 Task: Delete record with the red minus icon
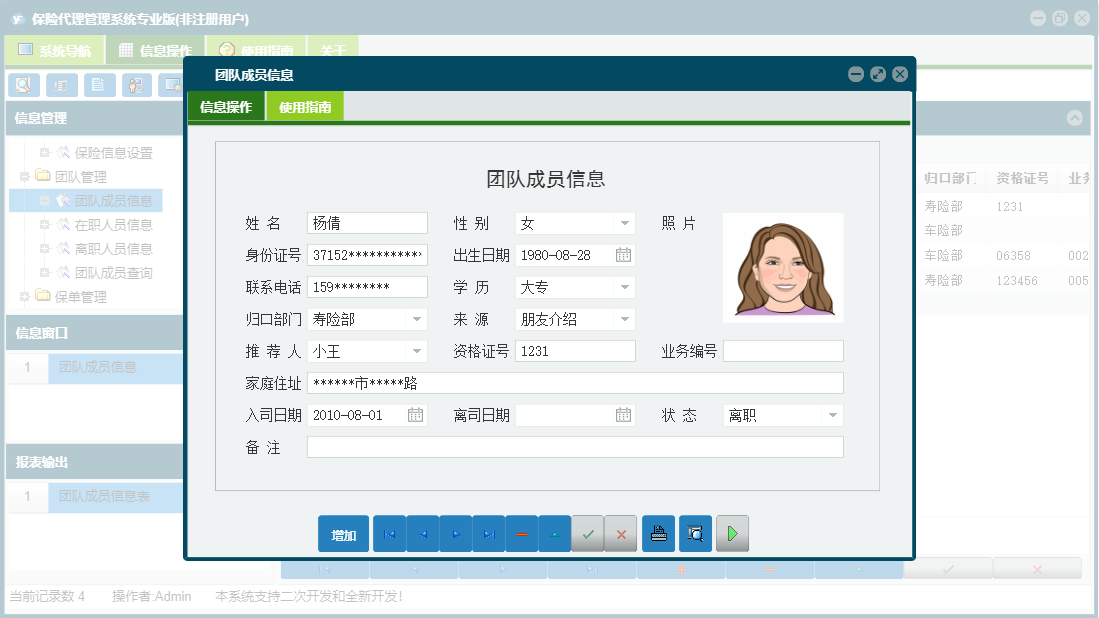[522, 534]
